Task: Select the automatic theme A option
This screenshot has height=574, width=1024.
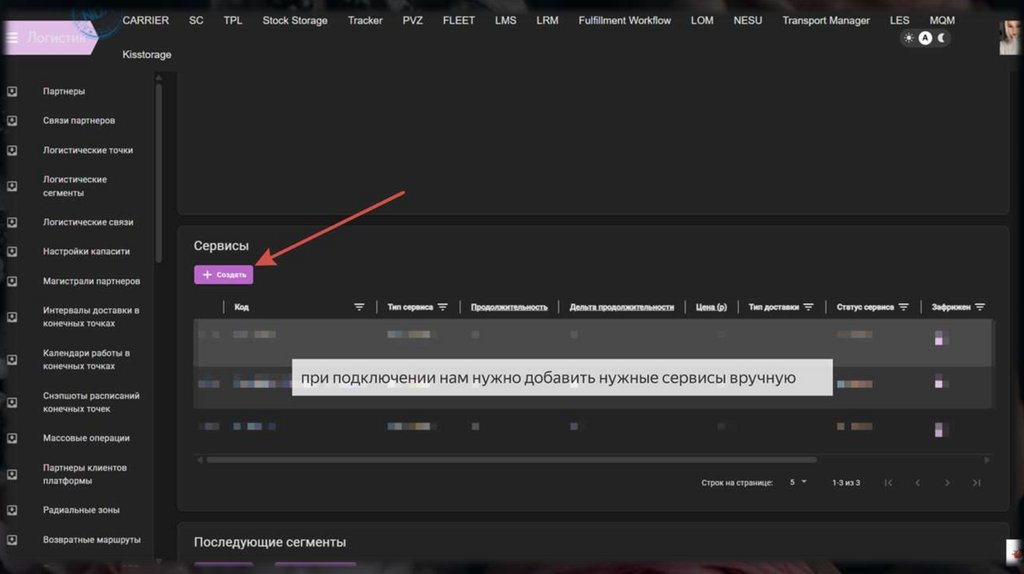Action: click(x=925, y=38)
